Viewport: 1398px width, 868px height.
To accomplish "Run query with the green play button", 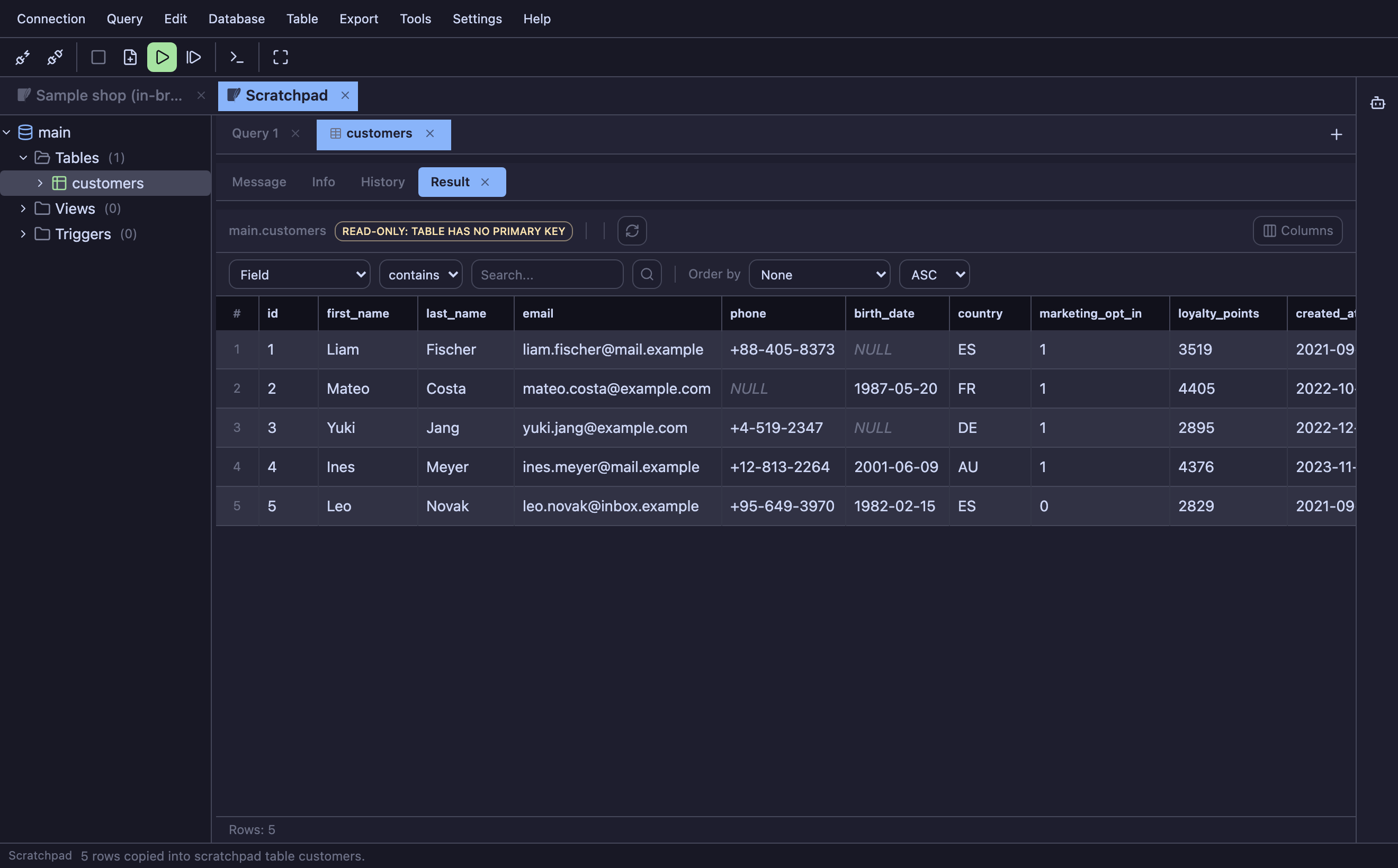I will 162,57.
